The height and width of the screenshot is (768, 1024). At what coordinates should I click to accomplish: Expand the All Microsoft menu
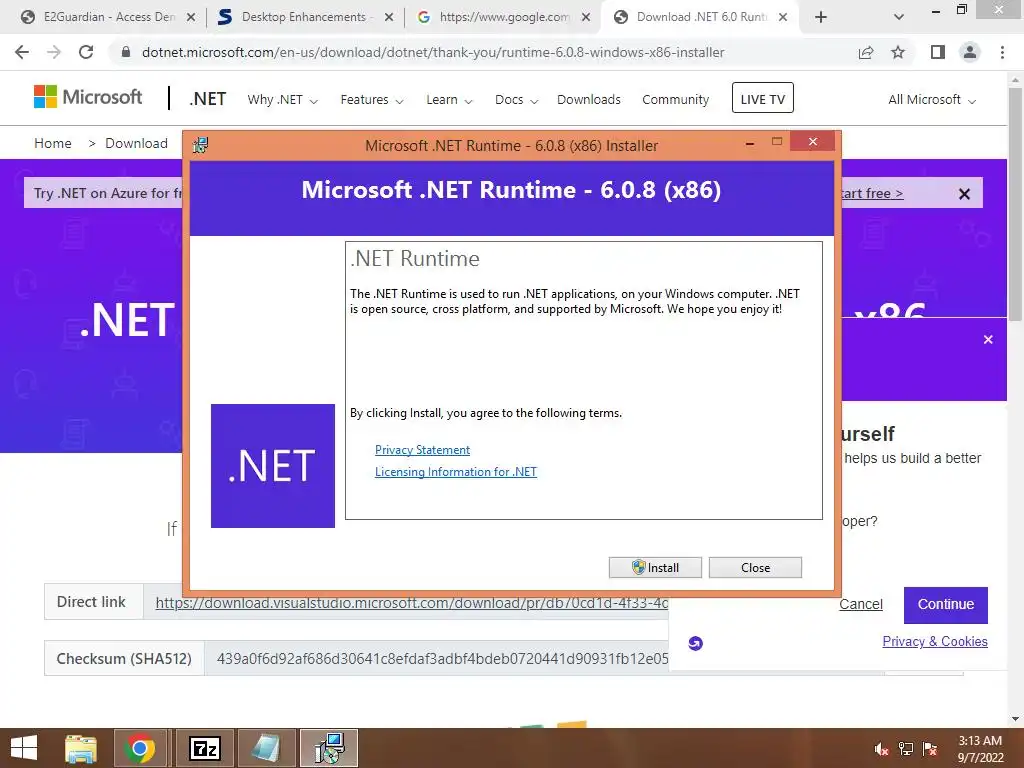(x=932, y=100)
